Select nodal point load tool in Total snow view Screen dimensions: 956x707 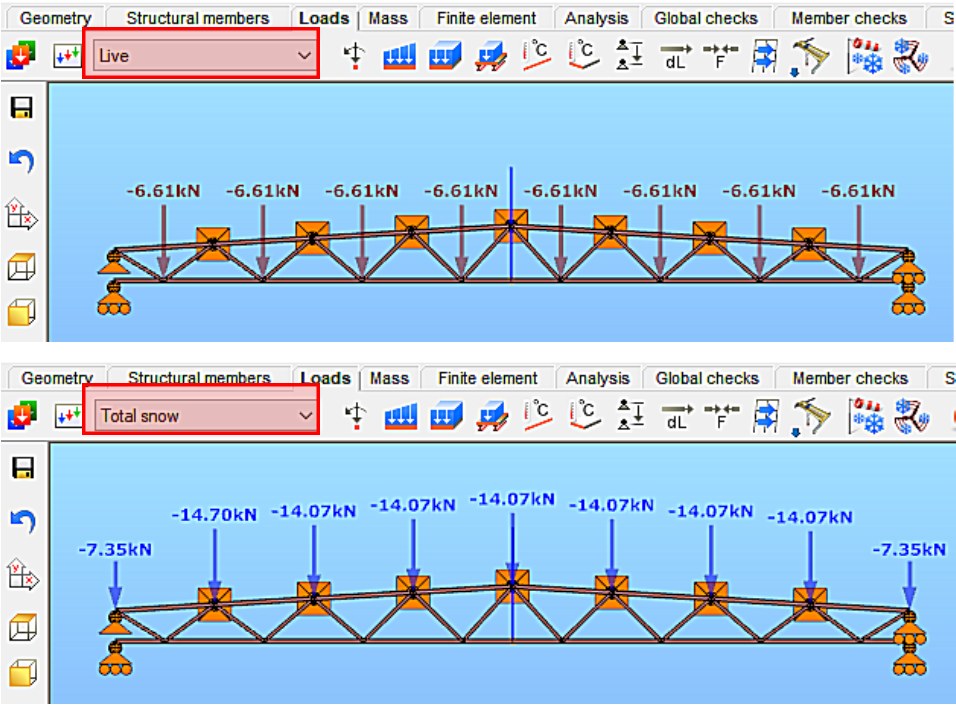[355, 416]
